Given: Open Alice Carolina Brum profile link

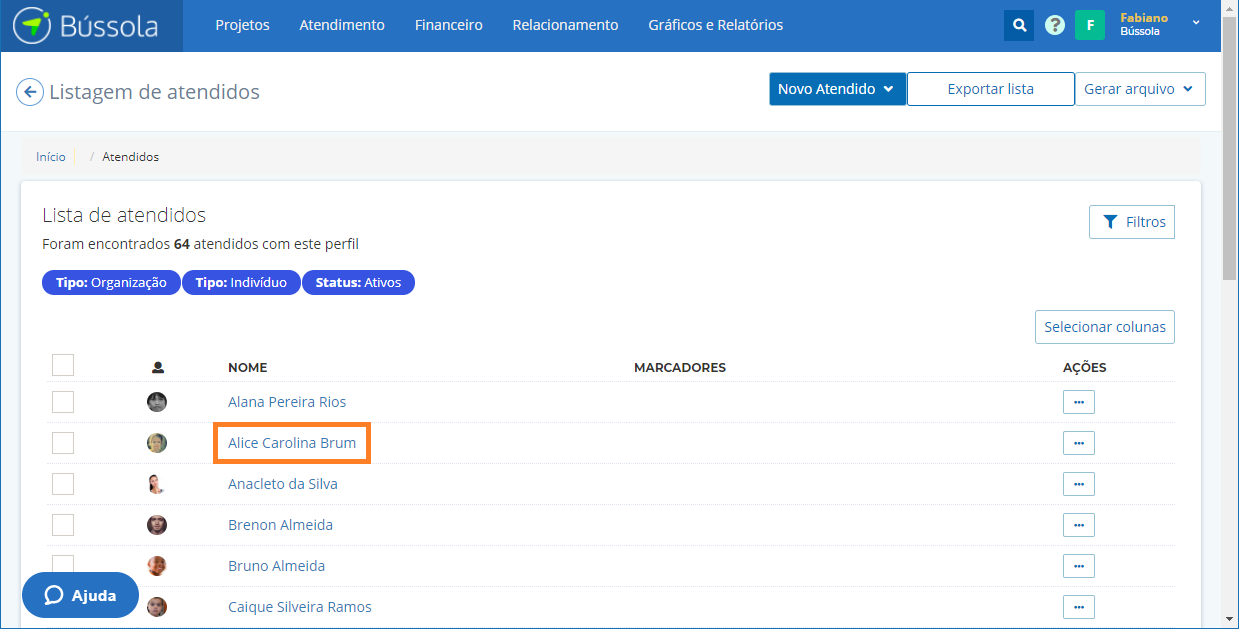Looking at the screenshot, I should [x=292, y=443].
